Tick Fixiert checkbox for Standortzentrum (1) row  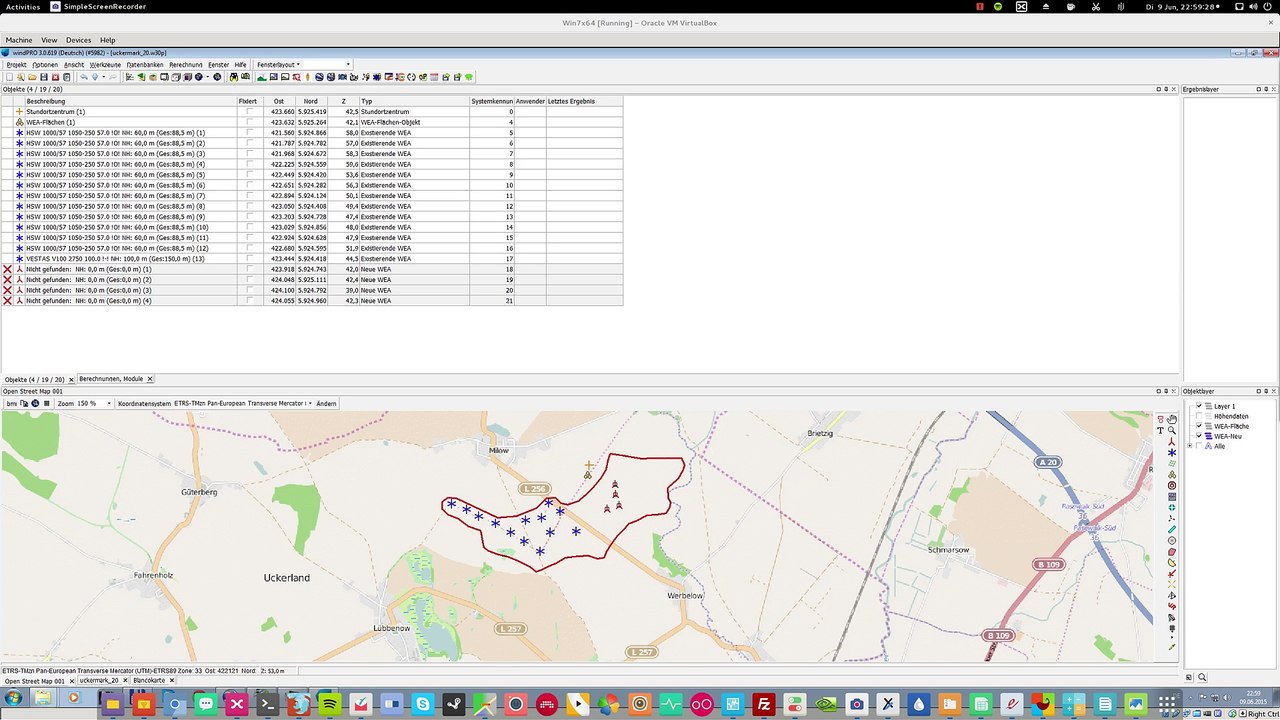coord(250,112)
